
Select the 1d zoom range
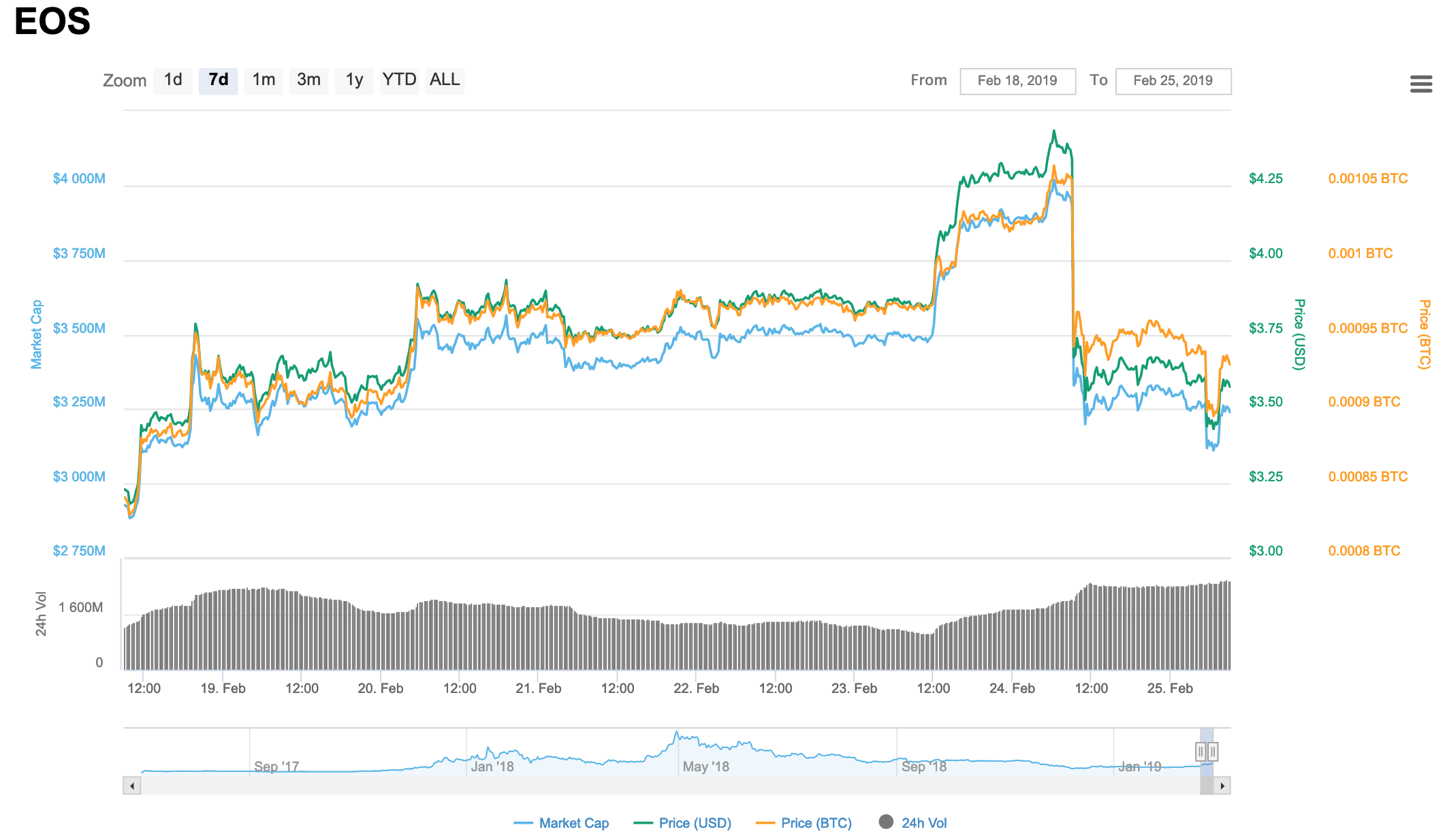(173, 80)
